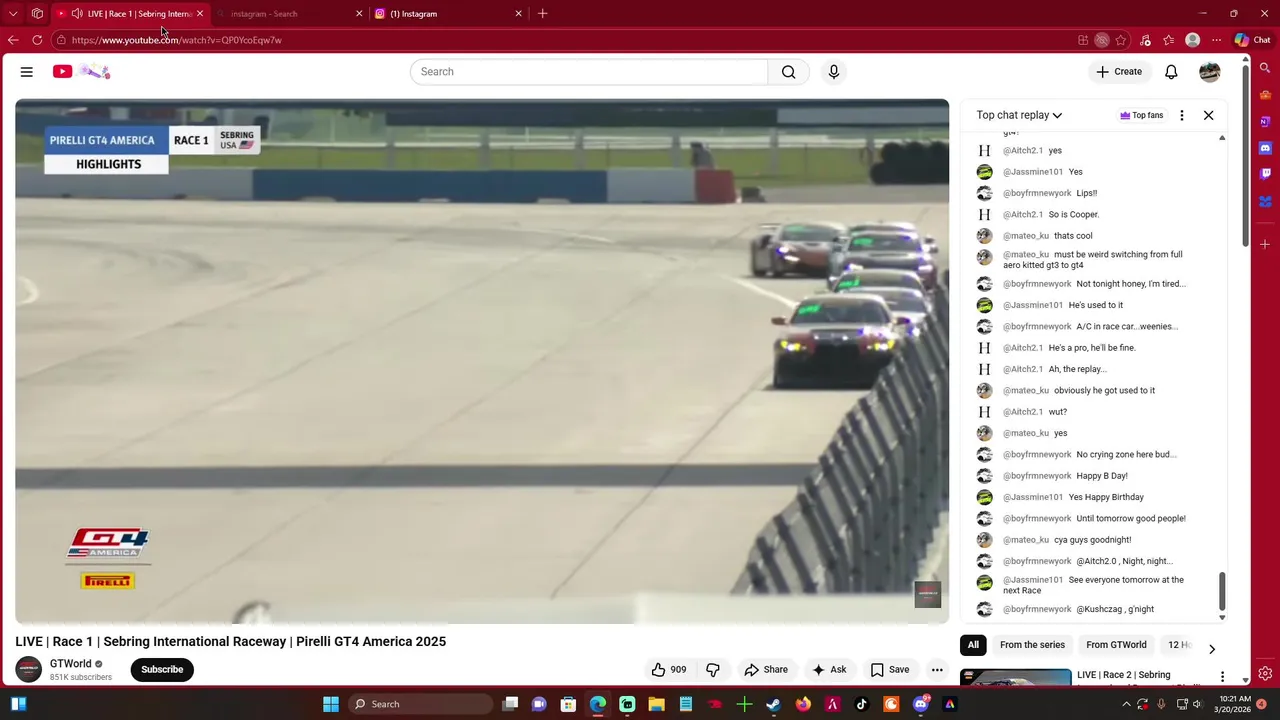
Task: Open Steam from the taskbar
Action: (773, 704)
